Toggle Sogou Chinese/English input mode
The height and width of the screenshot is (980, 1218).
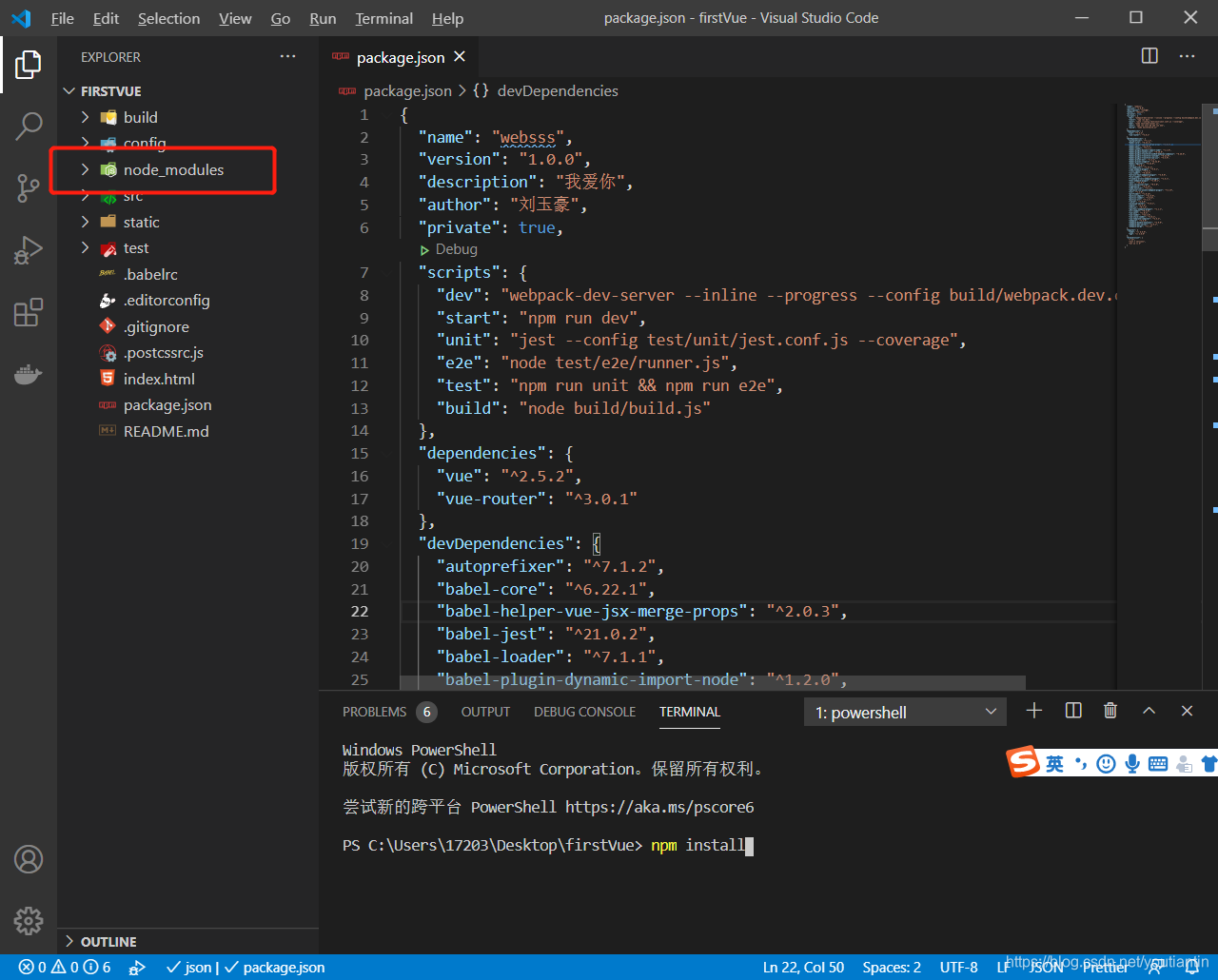click(1054, 763)
